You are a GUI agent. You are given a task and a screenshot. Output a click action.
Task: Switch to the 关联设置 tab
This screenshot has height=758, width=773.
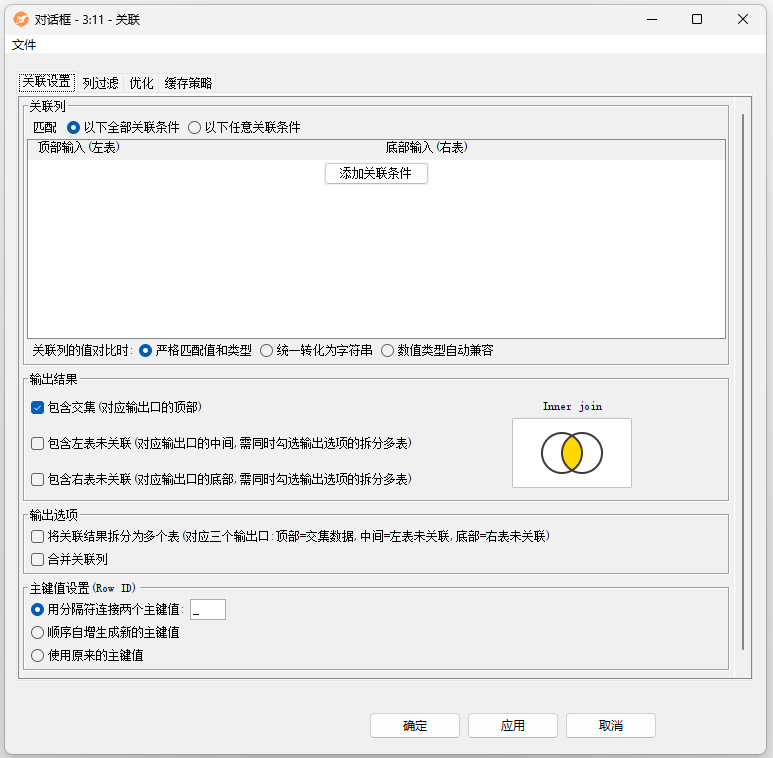[x=47, y=82]
